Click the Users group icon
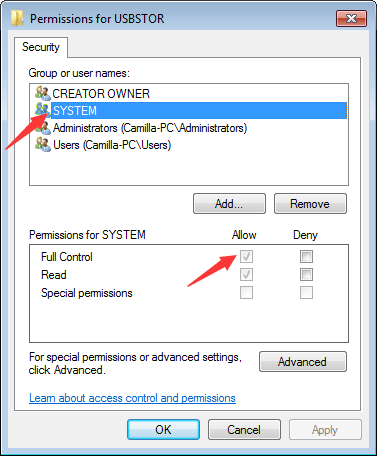The width and height of the screenshot is (377, 456). click(x=43, y=145)
